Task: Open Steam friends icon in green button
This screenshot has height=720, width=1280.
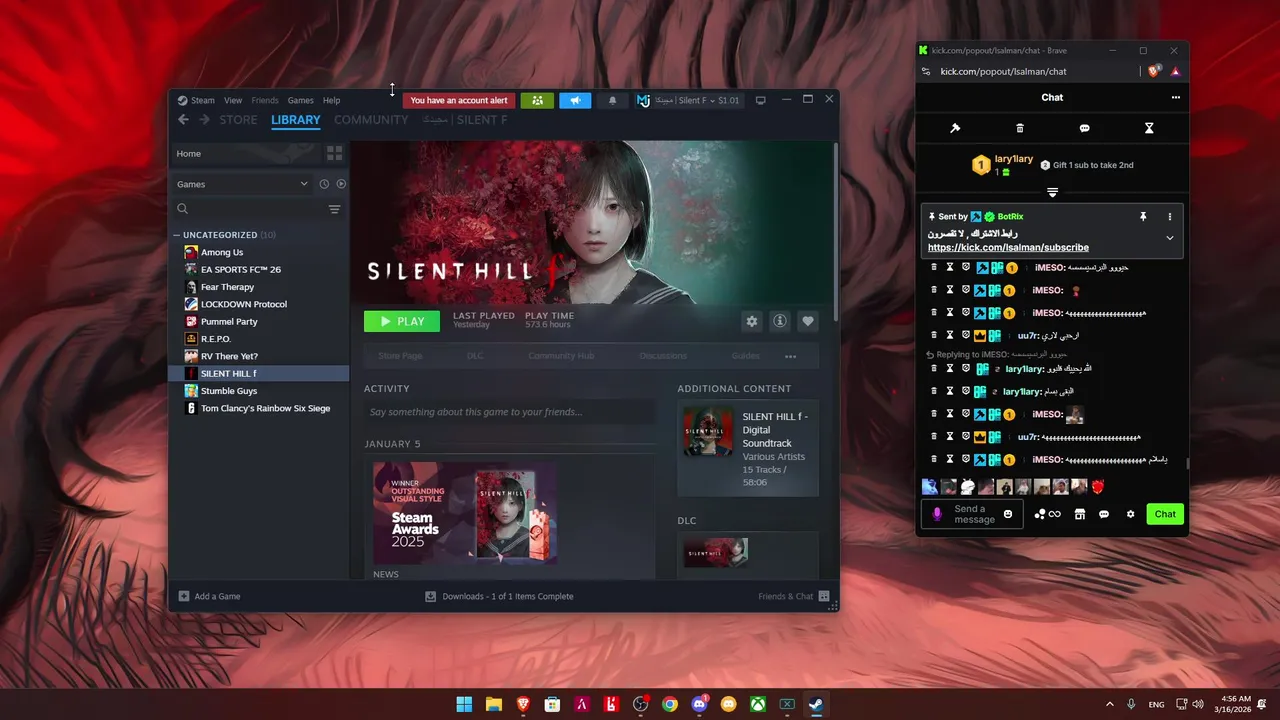Action: pos(537,100)
